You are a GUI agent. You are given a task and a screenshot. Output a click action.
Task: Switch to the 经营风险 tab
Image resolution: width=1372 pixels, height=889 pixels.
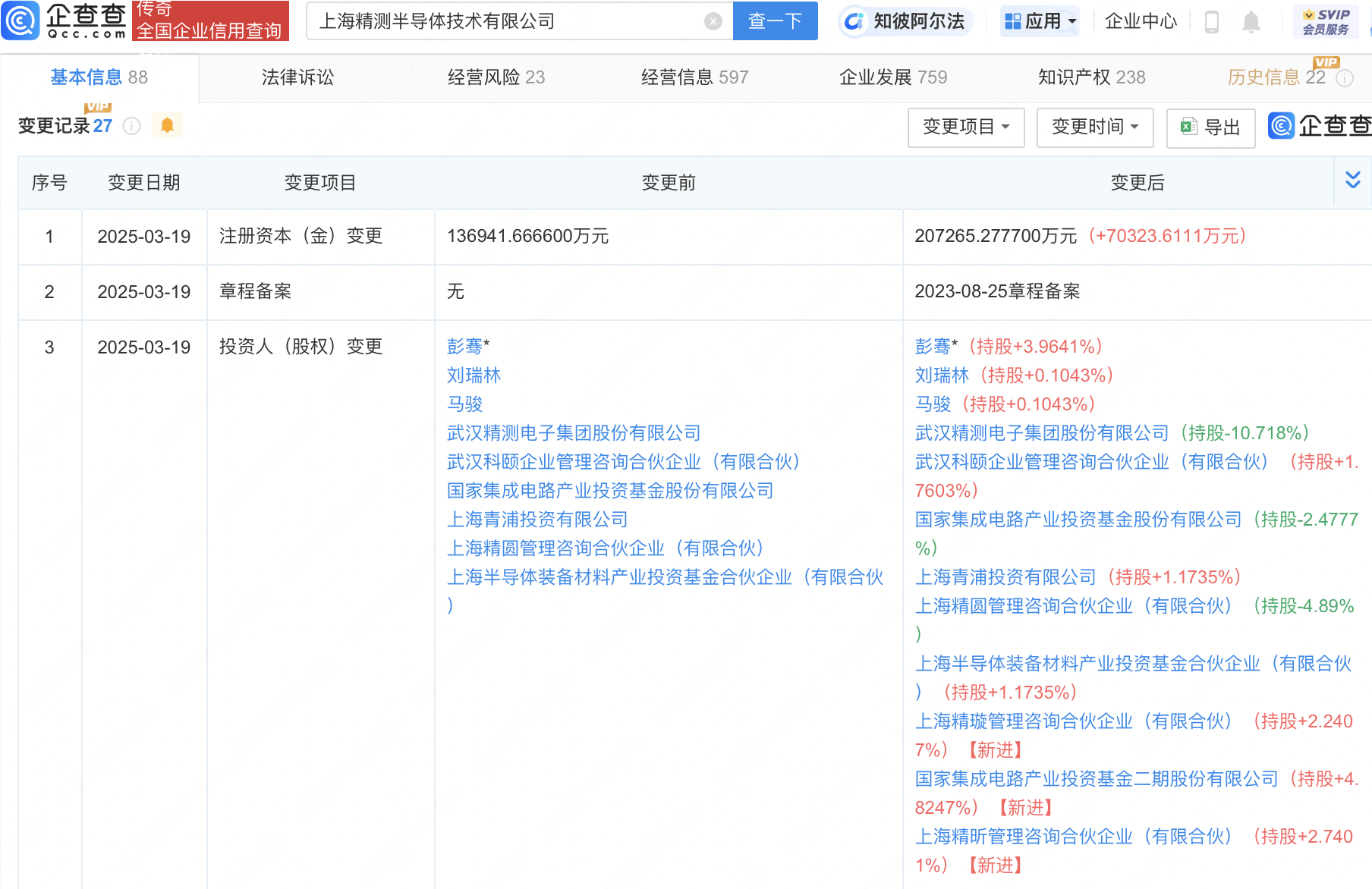(496, 77)
